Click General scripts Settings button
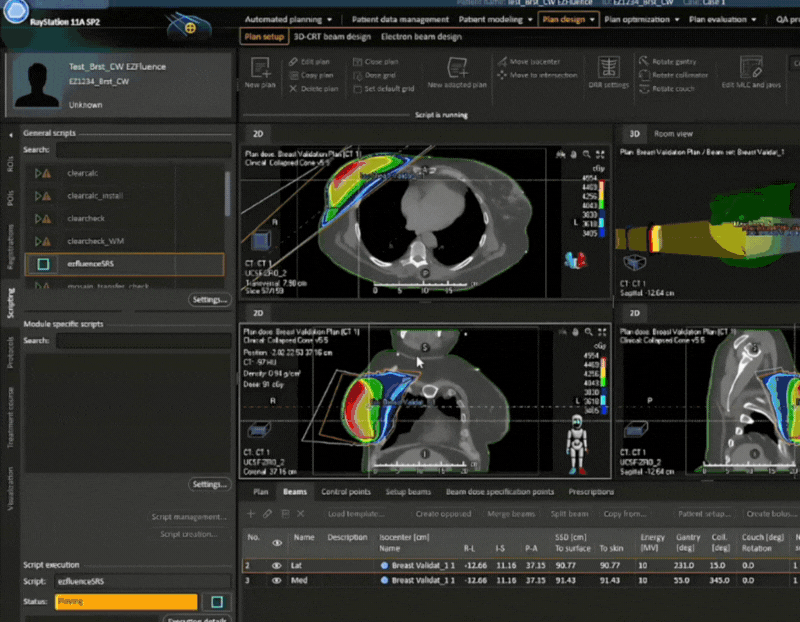 pyautogui.click(x=209, y=300)
